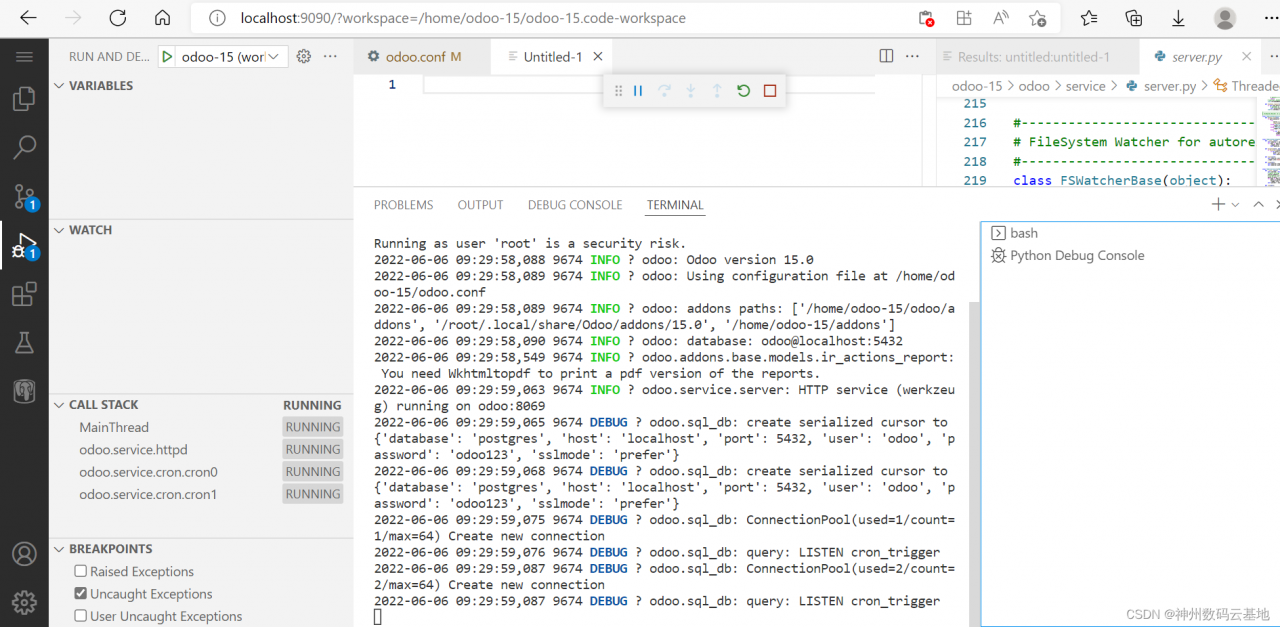Open editor more actions next to split
This screenshot has width=1280, height=627.
point(913,57)
